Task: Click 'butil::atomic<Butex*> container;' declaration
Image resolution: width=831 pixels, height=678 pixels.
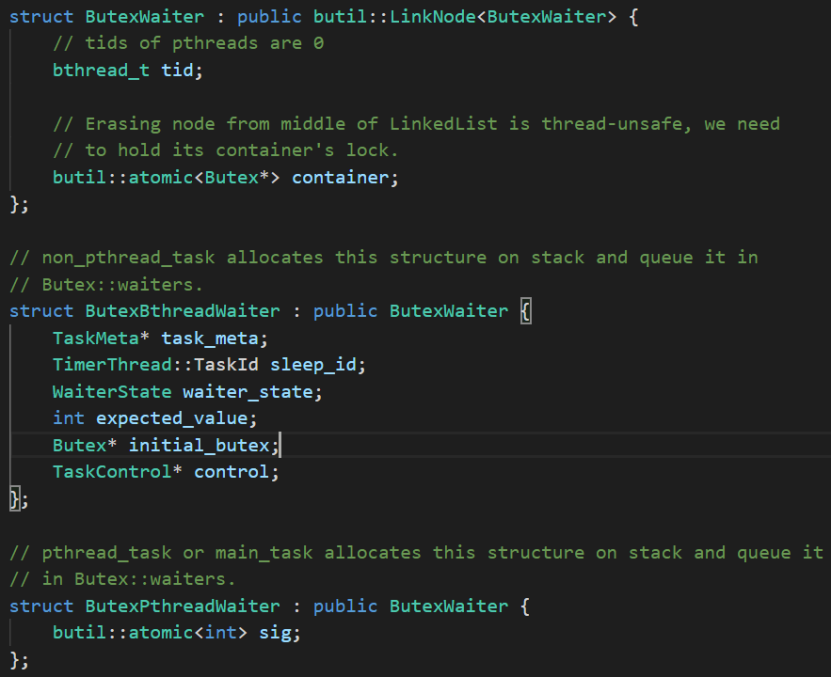Action: [225, 178]
